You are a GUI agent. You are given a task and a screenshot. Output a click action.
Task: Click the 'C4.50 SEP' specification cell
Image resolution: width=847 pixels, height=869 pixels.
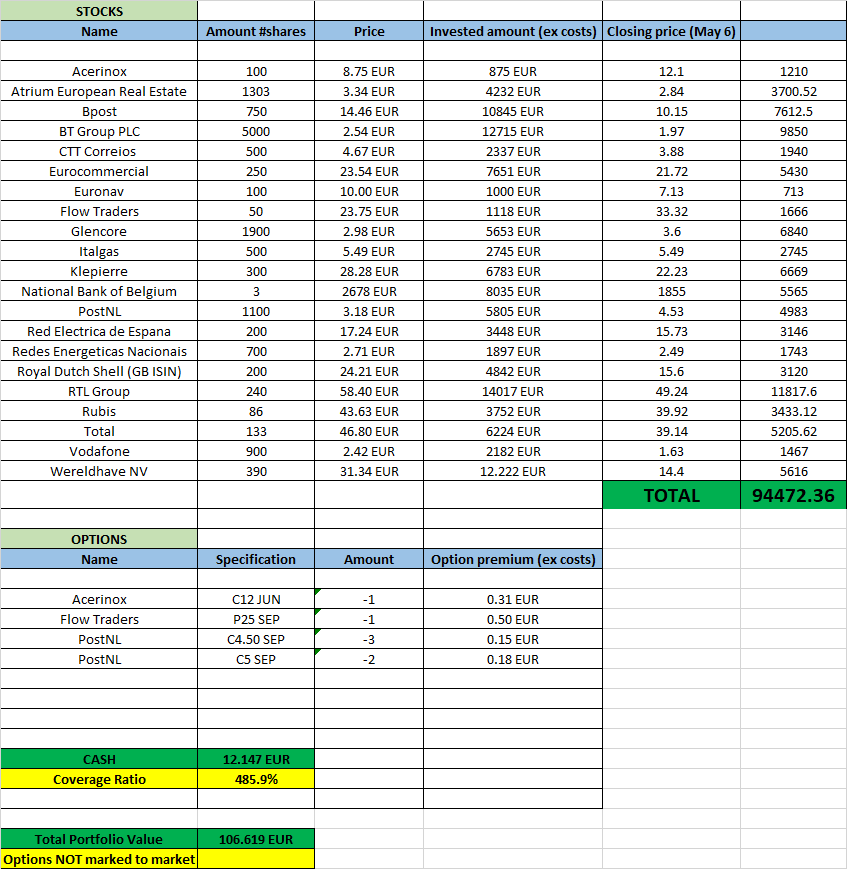256,638
